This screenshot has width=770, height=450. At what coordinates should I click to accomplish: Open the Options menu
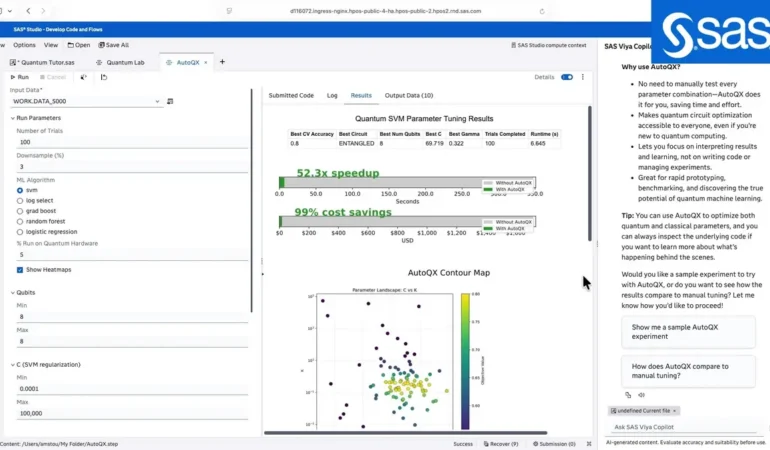24,45
